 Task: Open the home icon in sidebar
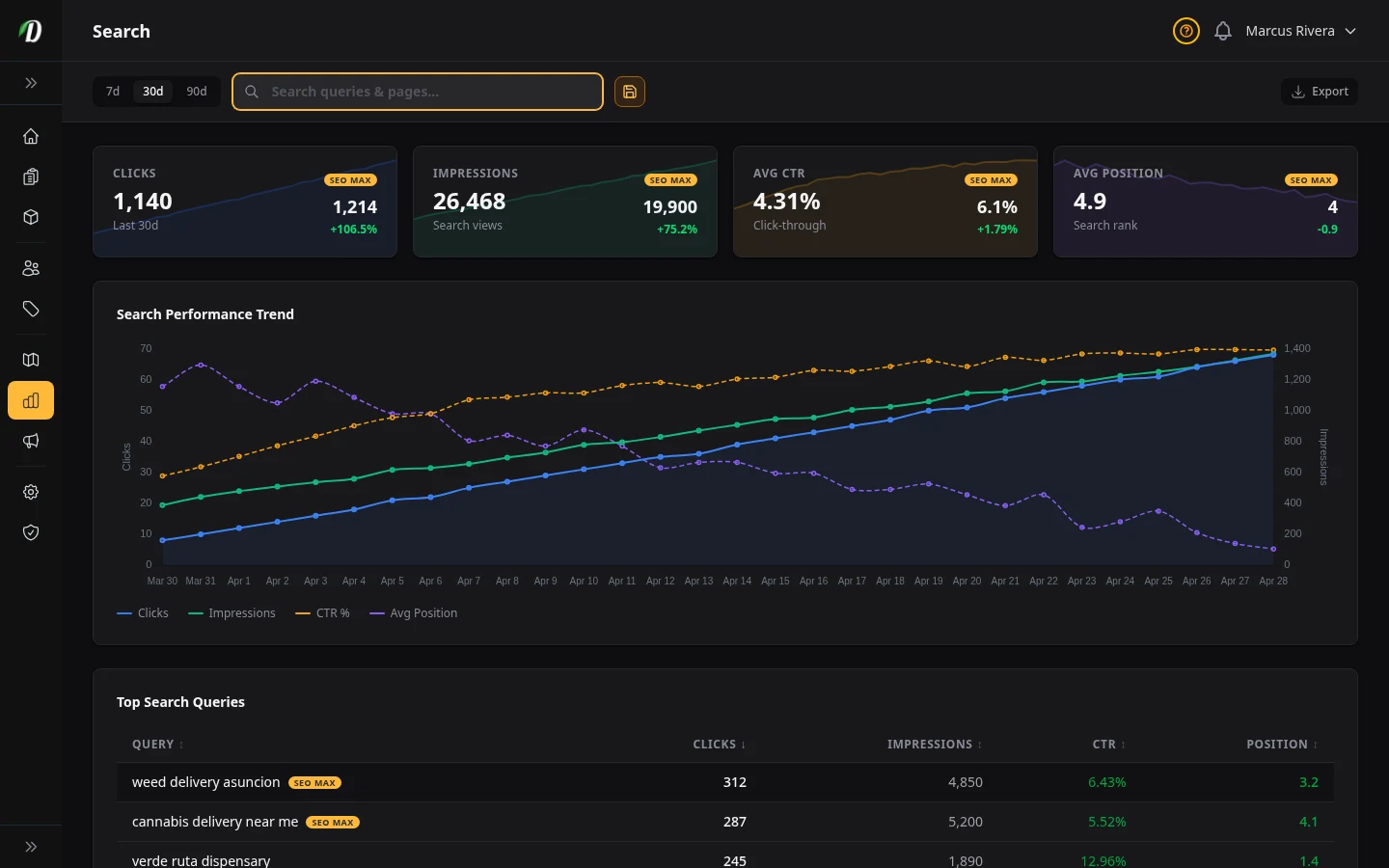pyautogui.click(x=31, y=136)
